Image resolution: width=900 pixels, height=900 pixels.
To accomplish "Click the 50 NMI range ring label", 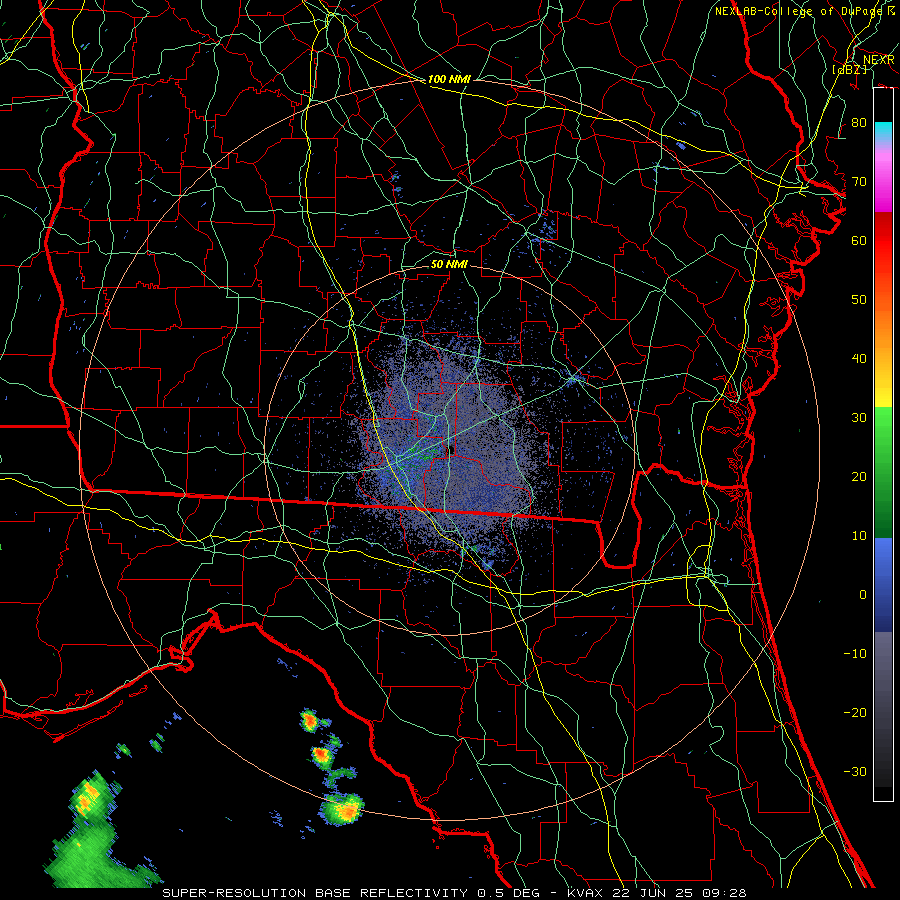I will (449, 265).
